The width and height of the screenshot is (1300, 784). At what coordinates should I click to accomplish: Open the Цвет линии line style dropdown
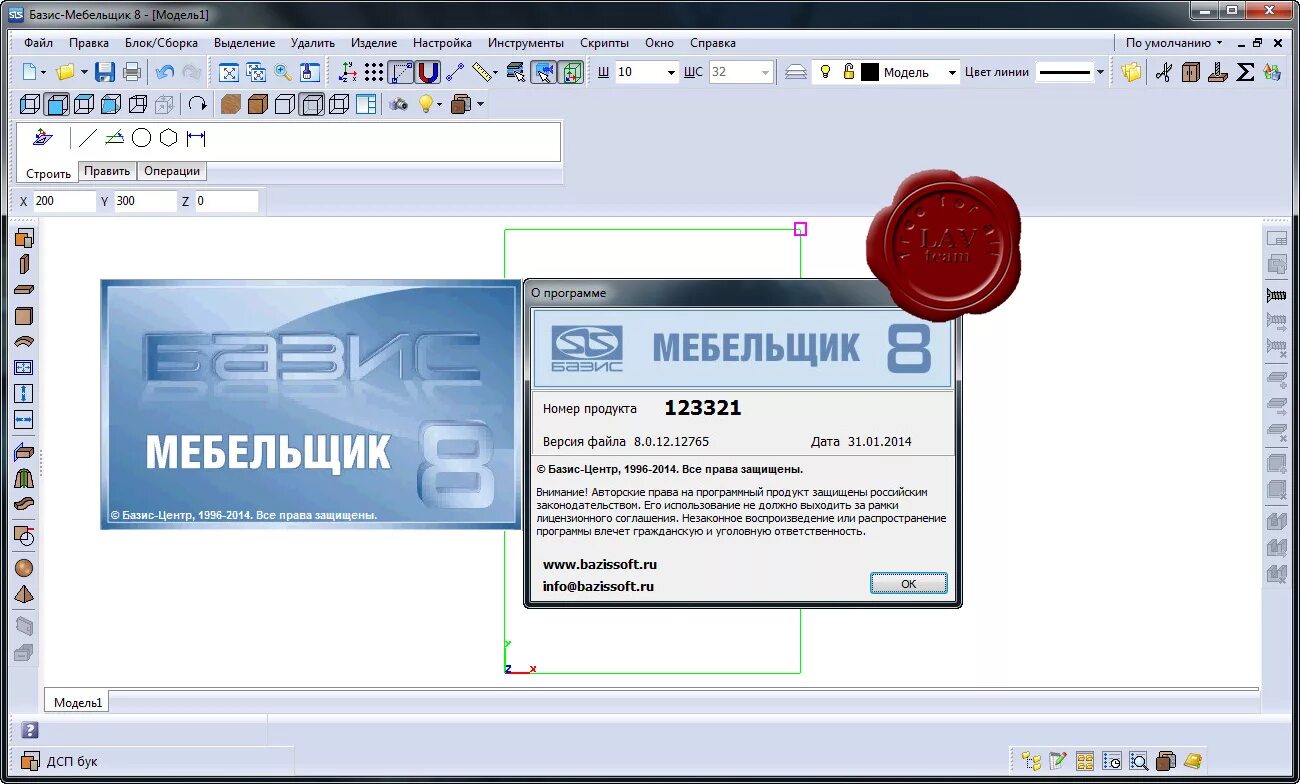click(x=1100, y=73)
